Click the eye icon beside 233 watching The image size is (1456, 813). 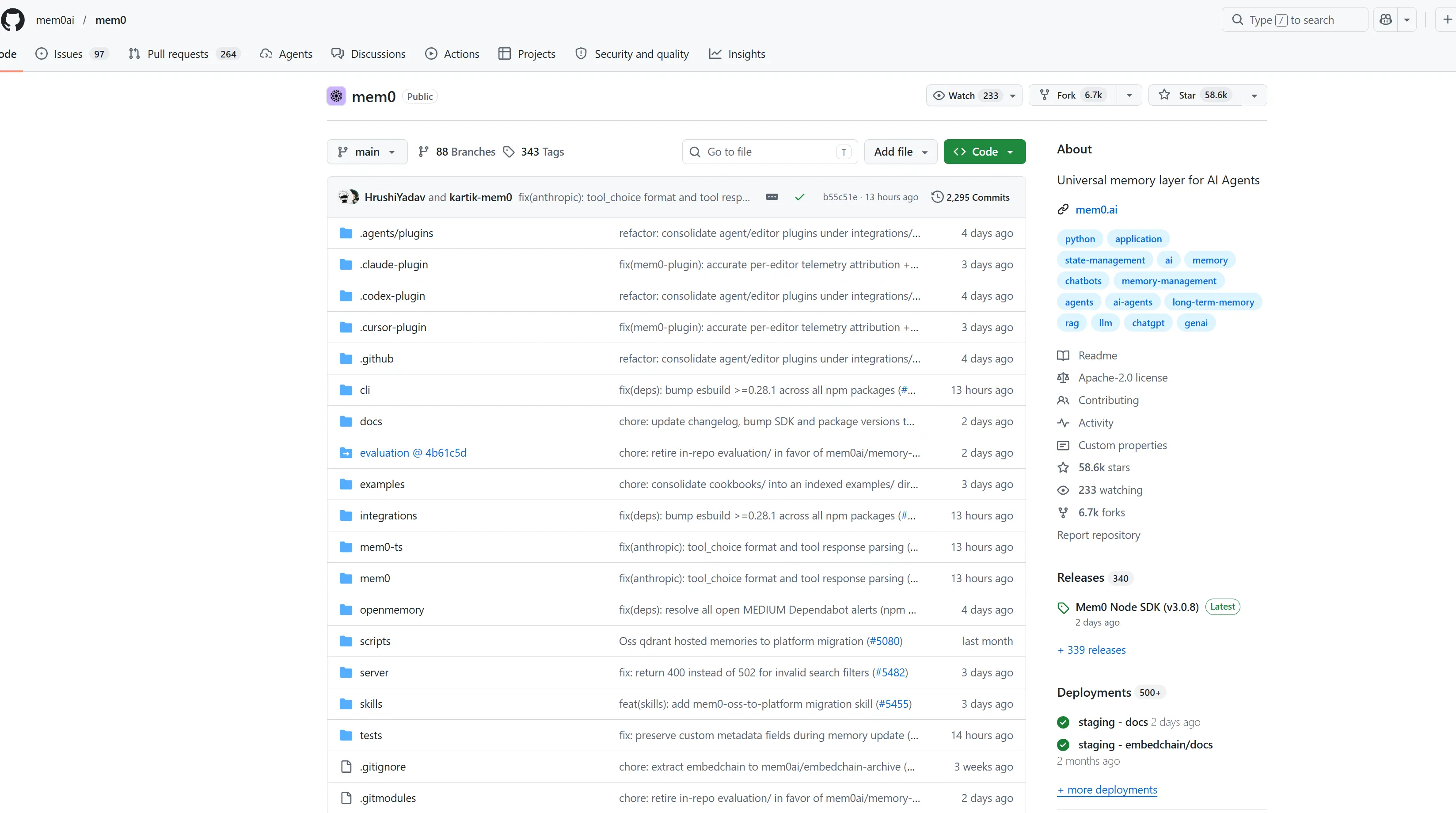click(1063, 490)
